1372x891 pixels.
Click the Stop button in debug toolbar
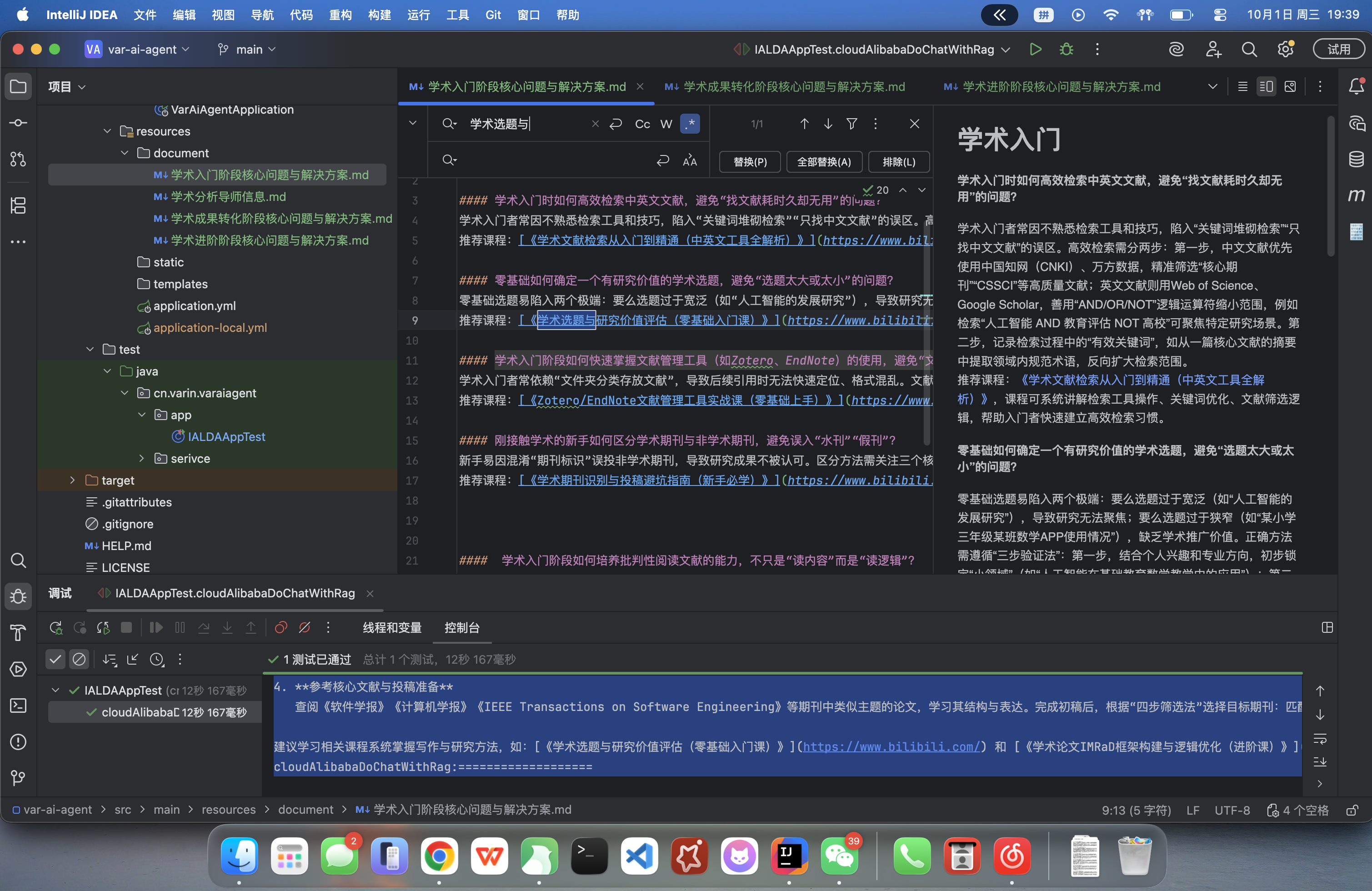click(x=126, y=628)
